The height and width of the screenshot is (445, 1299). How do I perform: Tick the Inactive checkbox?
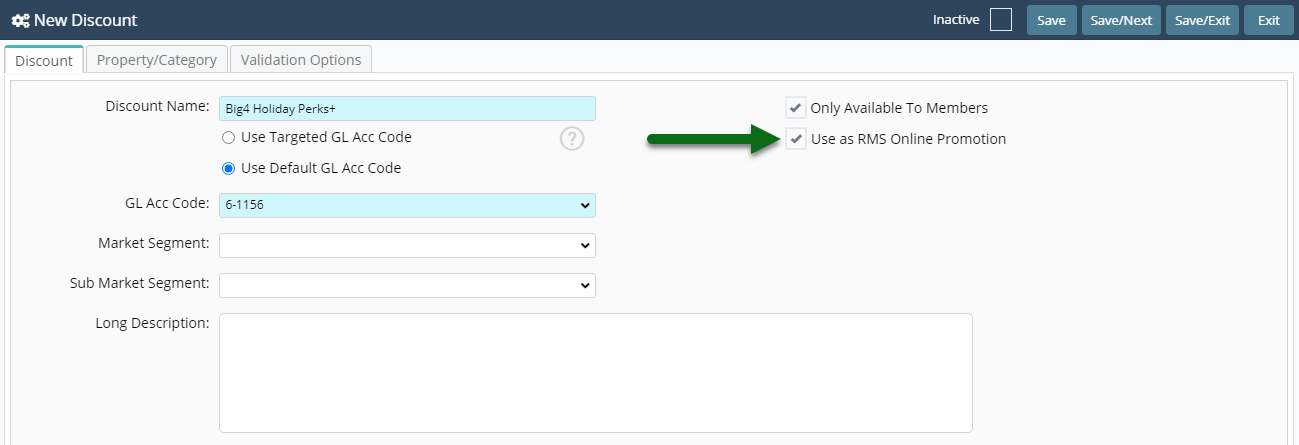point(1000,20)
